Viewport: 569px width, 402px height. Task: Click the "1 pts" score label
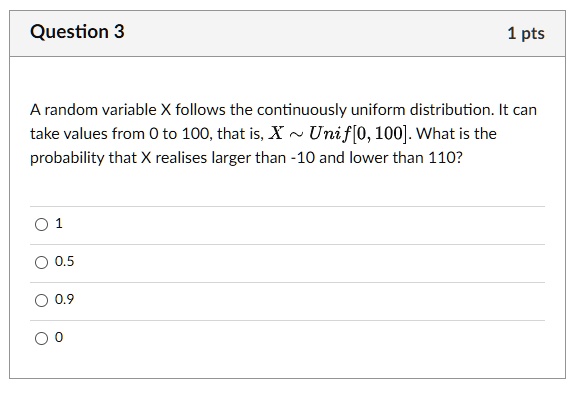point(526,33)
